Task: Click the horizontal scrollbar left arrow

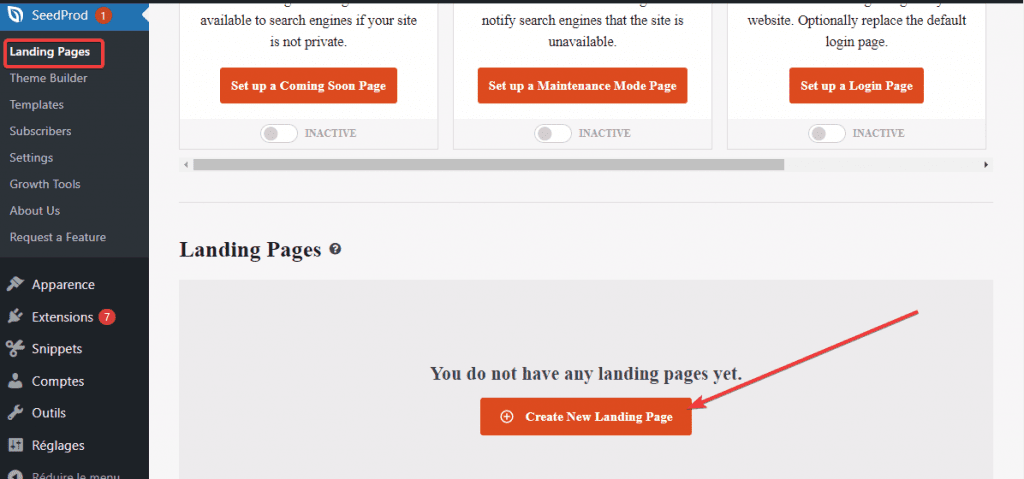Action: point(186,165)
